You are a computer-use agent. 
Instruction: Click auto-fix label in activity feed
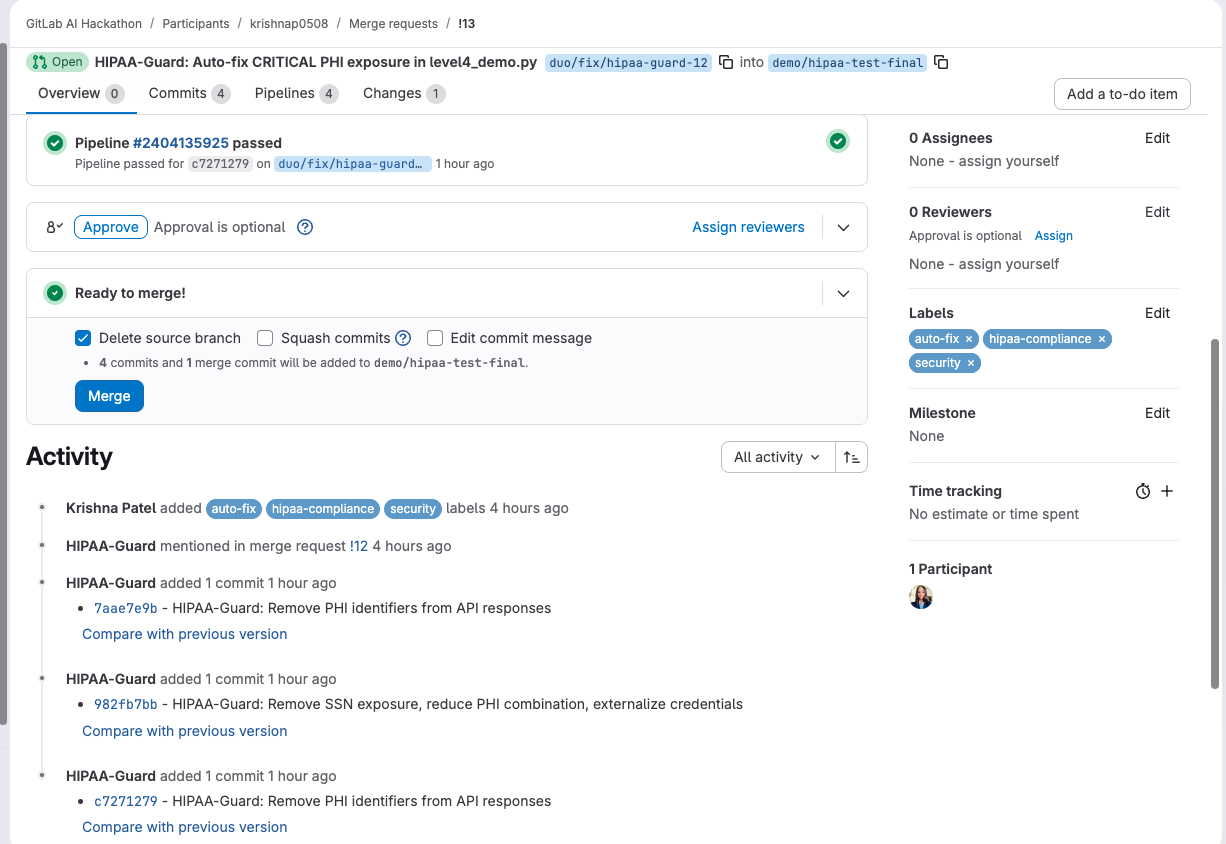tap(234, 509)
